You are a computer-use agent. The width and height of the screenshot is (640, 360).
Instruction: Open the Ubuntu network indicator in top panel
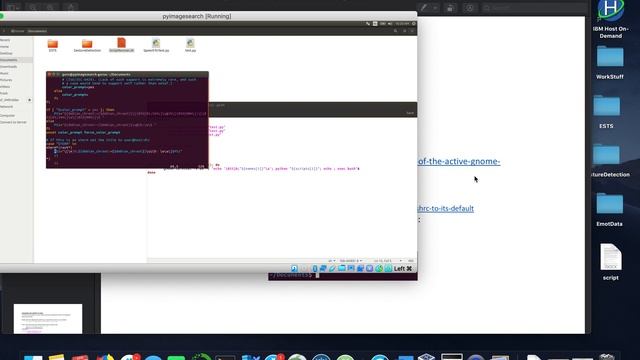click(x=368, y=24)
